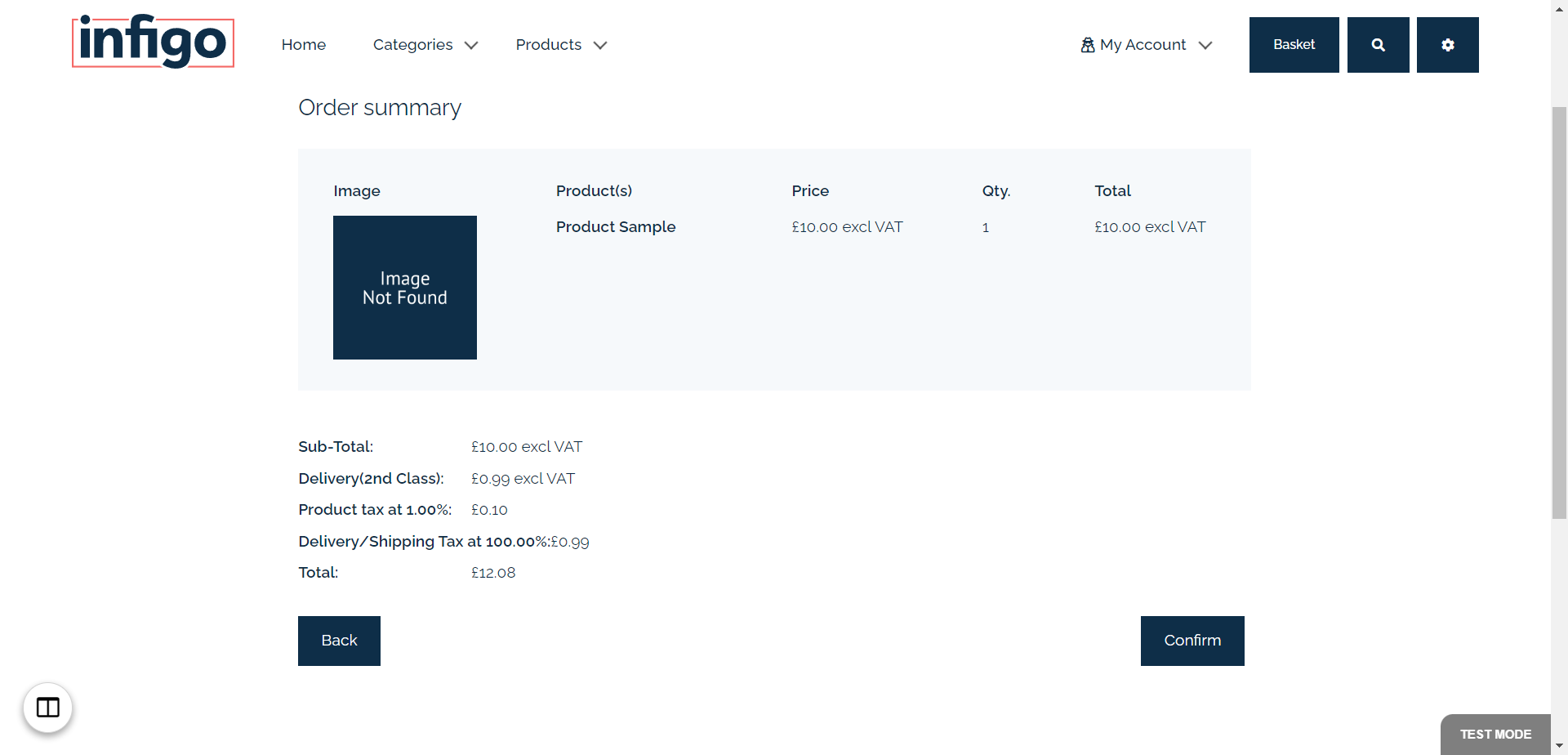Screen dimensions: 1568x755
Task: Open the My Account menu
Action: (x=1147, y=45)
